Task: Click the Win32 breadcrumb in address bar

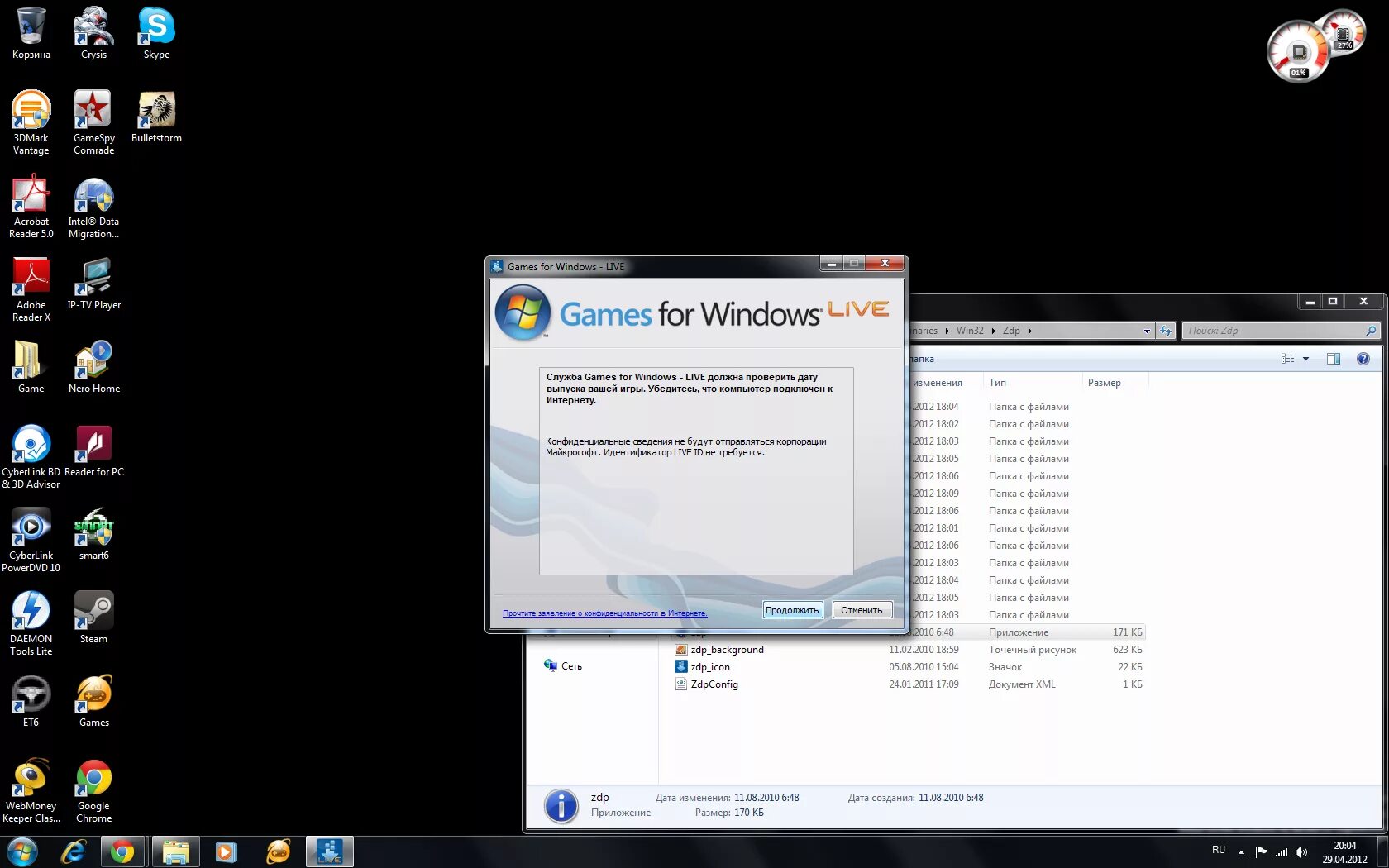Action: click(x=970, y=331)
